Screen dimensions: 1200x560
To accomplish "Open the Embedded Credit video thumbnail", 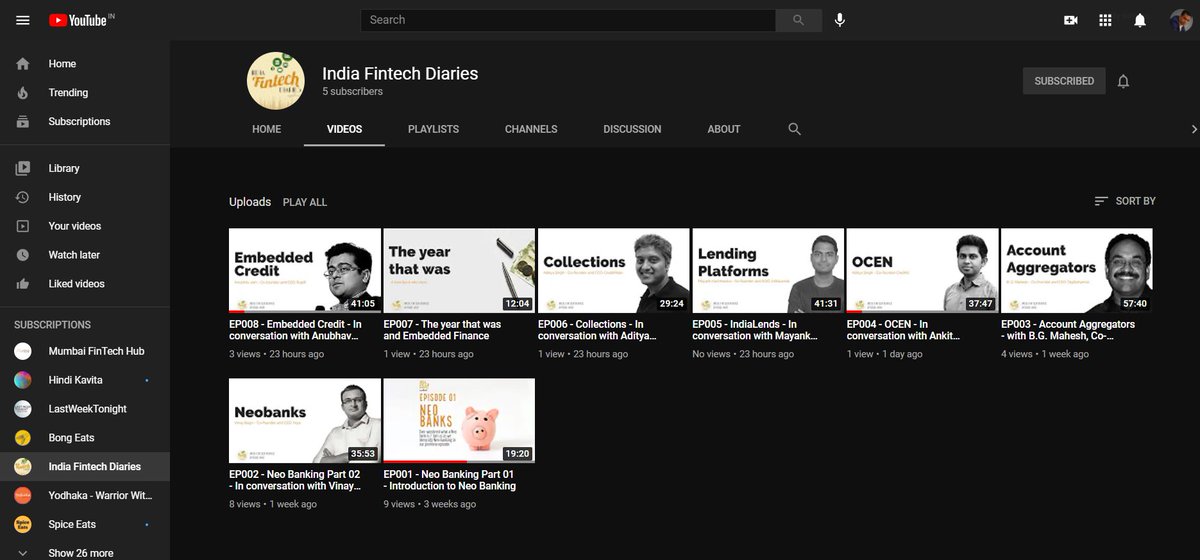I will coord(305,271).
